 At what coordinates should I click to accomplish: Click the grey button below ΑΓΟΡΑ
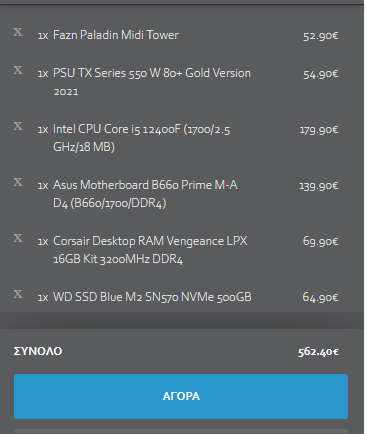click(181, 431)
